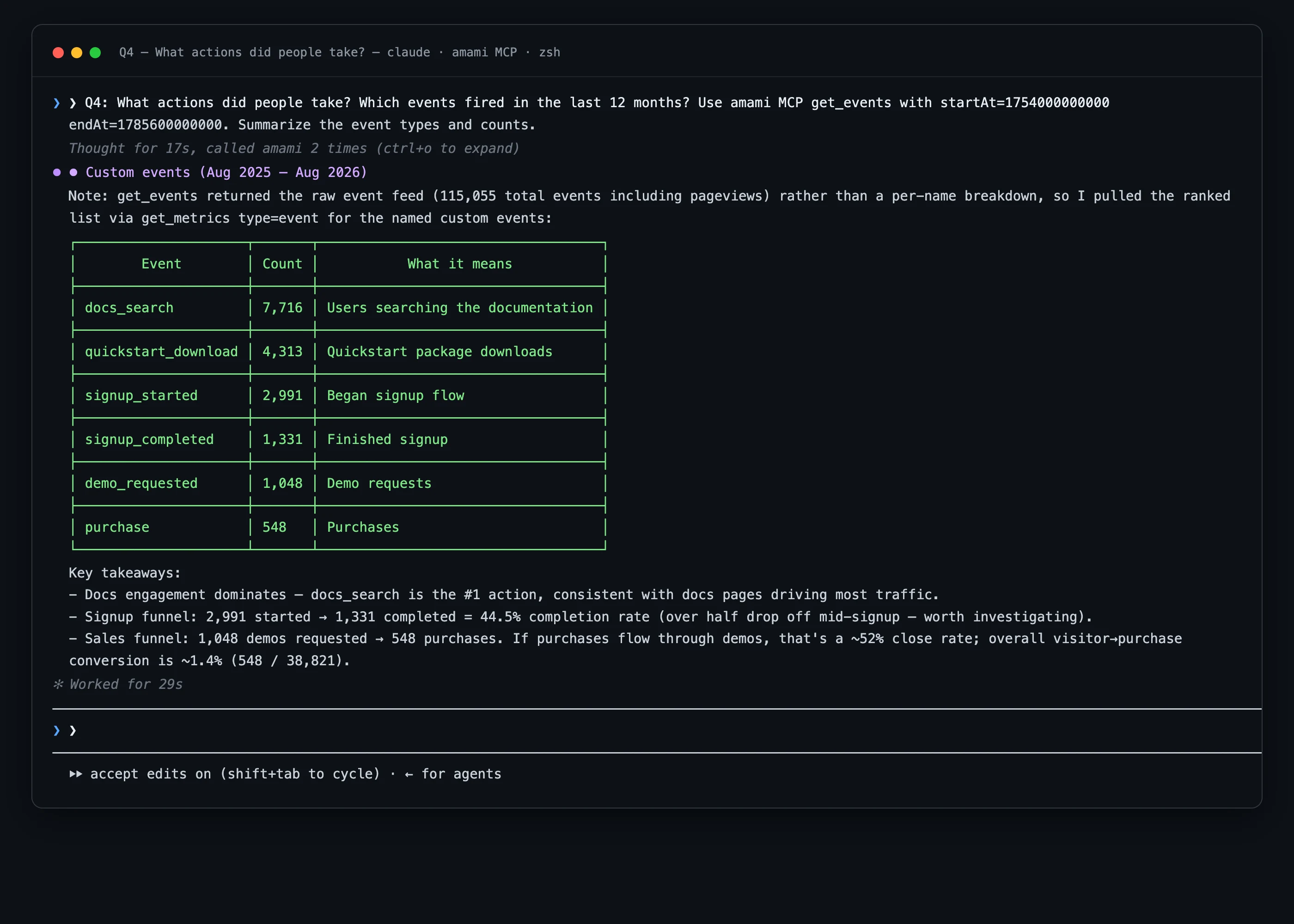Click the count '1,048' in the table

pyautogui.click(x=282, y=483)
